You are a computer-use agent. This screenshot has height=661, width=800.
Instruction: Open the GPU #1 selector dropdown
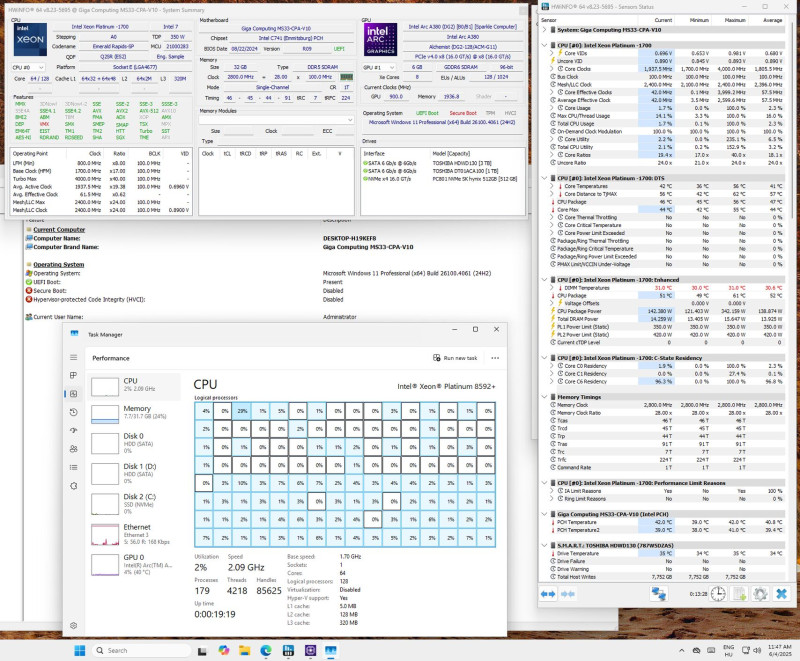click(x=379, y=67)
